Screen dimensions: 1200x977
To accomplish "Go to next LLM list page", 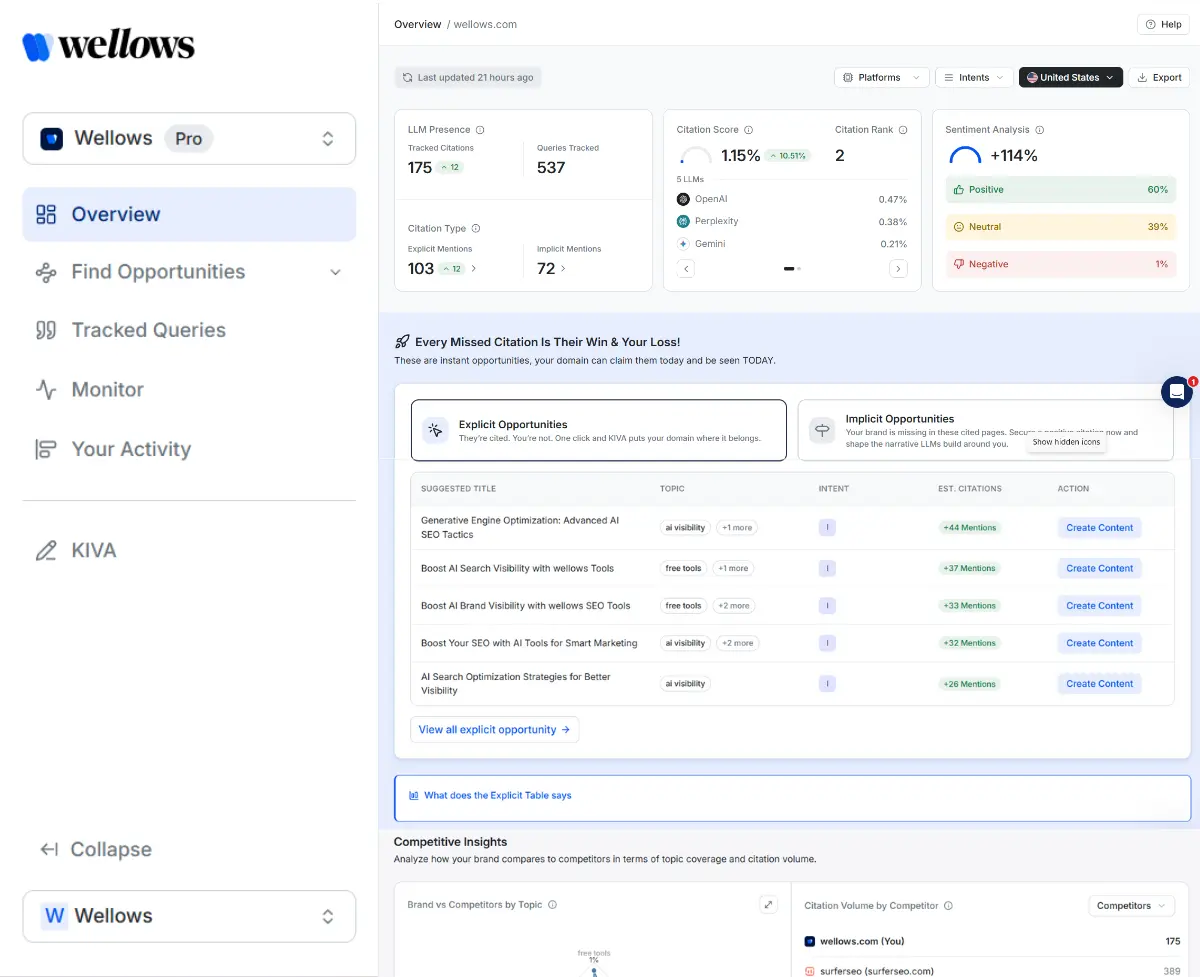I will coord(898,268).
